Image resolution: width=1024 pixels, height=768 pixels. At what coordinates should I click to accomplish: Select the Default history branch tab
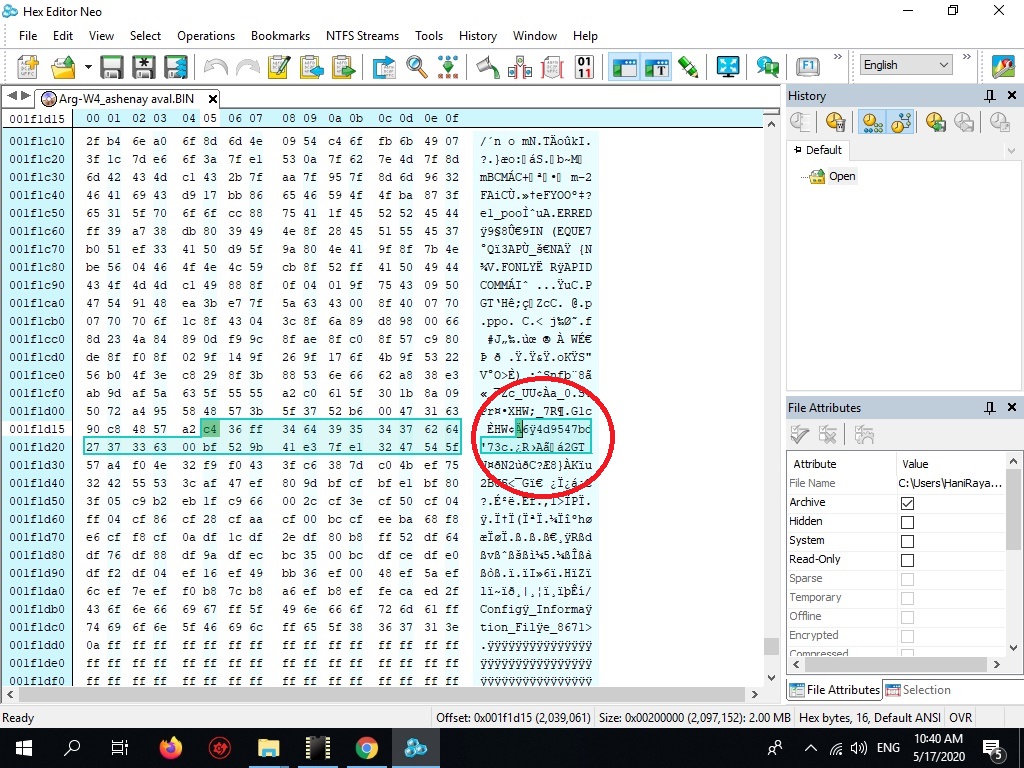[x=818, y=150]
